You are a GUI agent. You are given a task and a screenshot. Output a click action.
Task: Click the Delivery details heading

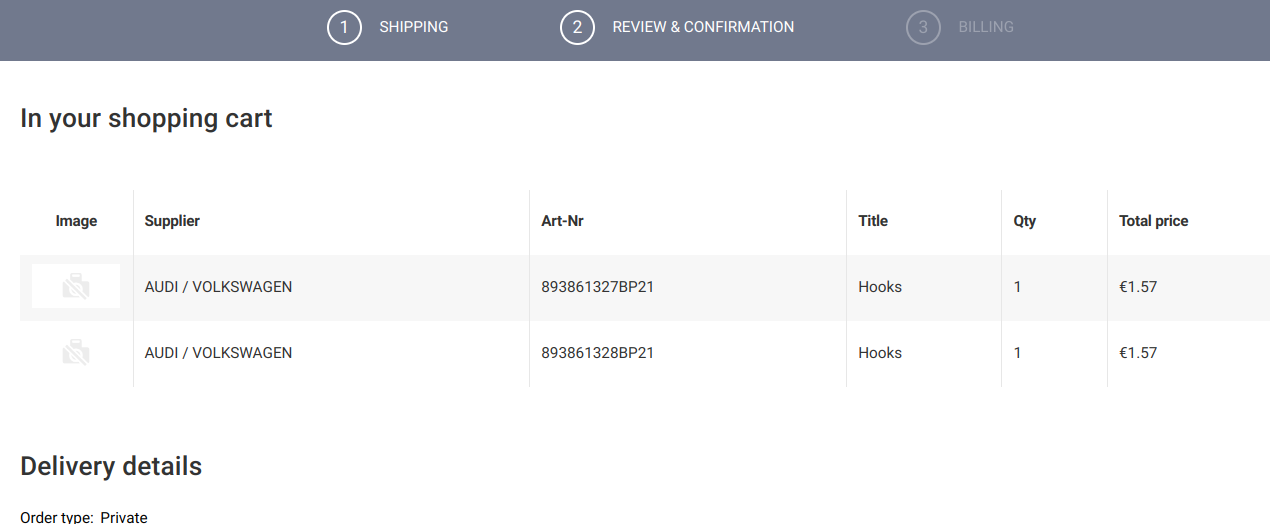coord(111,466)
